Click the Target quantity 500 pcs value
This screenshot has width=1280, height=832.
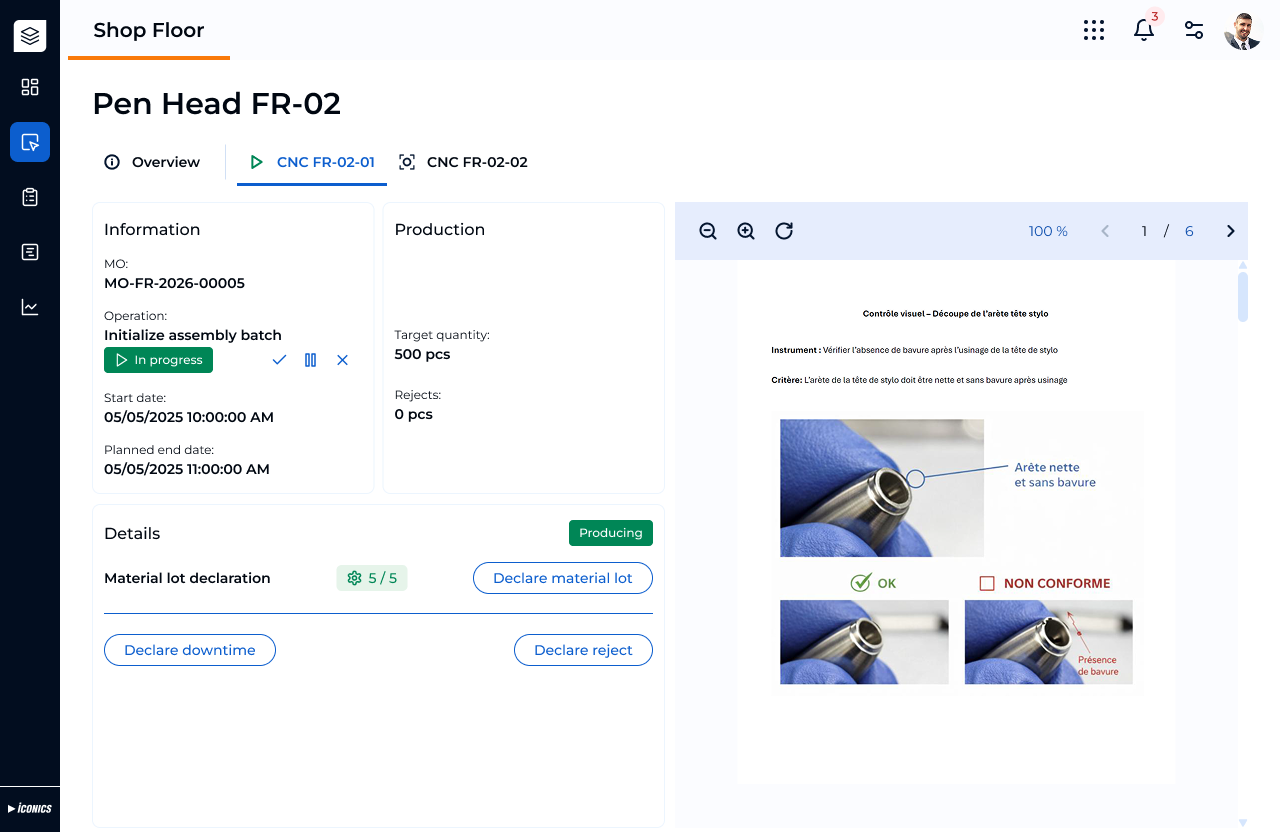point(422,354)
